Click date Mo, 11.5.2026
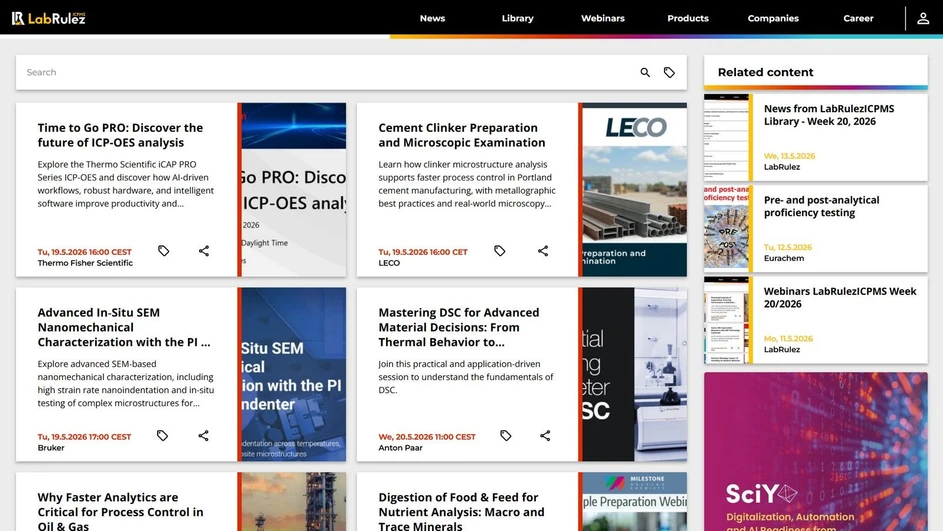 [x=788, y=339]
